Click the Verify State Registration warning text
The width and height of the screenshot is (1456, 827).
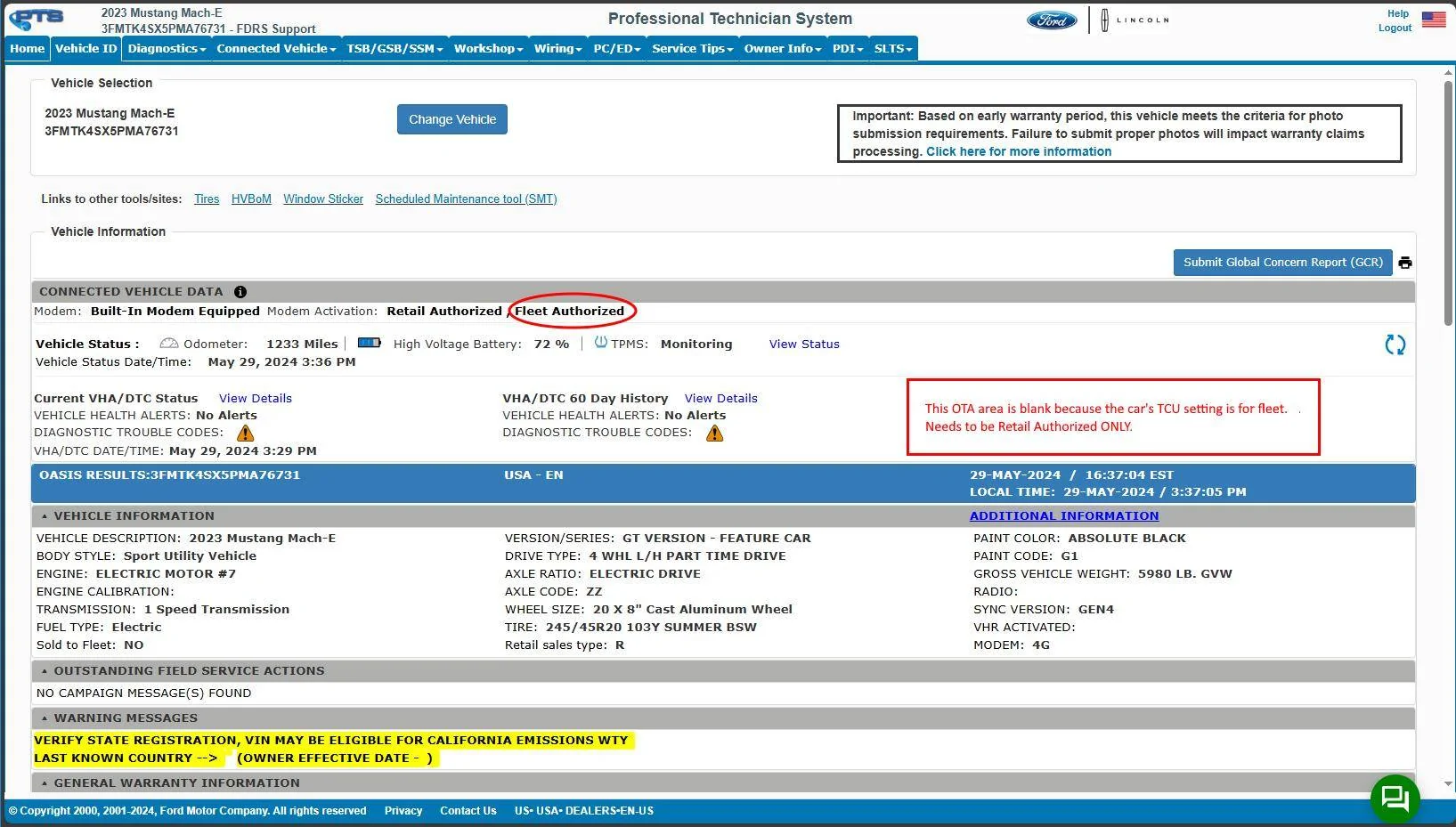[331, 741]
